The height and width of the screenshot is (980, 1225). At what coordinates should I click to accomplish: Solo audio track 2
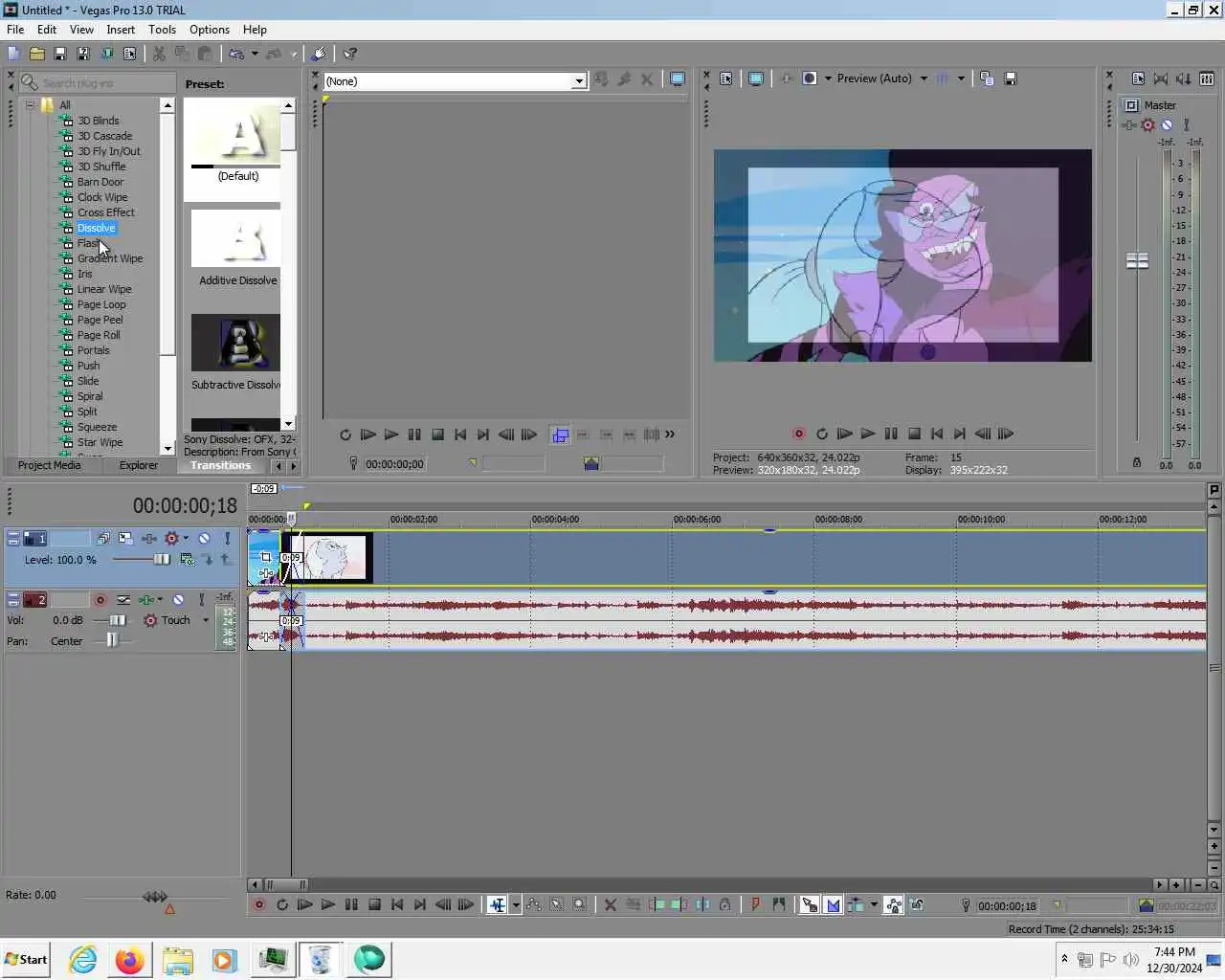point(201,600)
